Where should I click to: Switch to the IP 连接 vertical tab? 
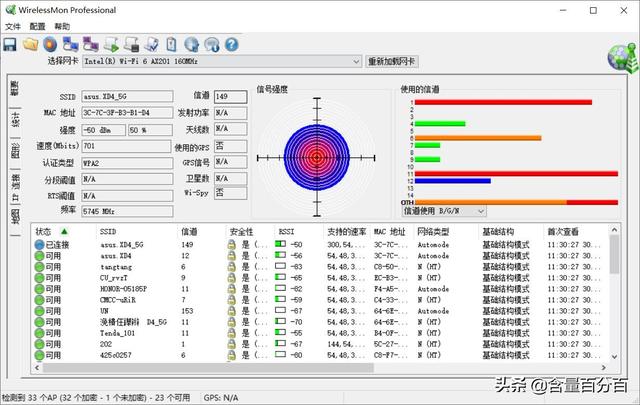coord(15,187)
